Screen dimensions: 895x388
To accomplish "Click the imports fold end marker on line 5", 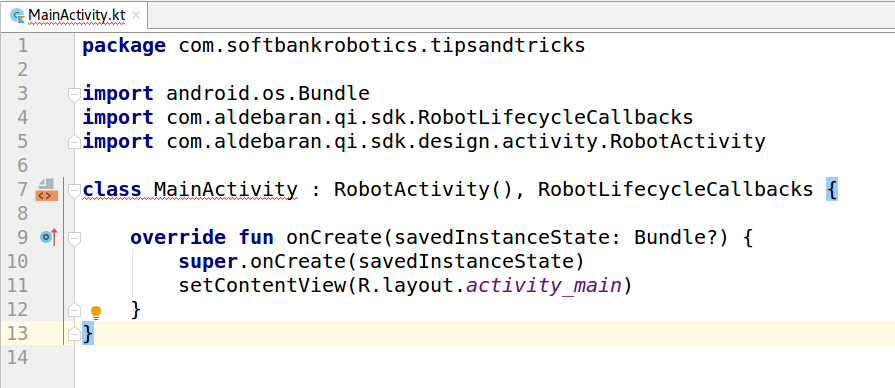I will click(x=74, y=142).
